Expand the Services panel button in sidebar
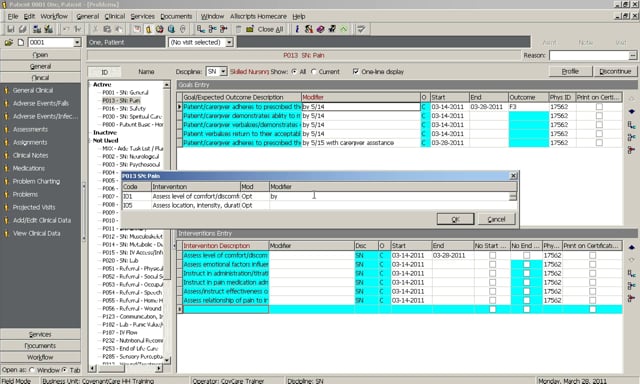Viewport: 640px width, 384px height. [40, 334]
